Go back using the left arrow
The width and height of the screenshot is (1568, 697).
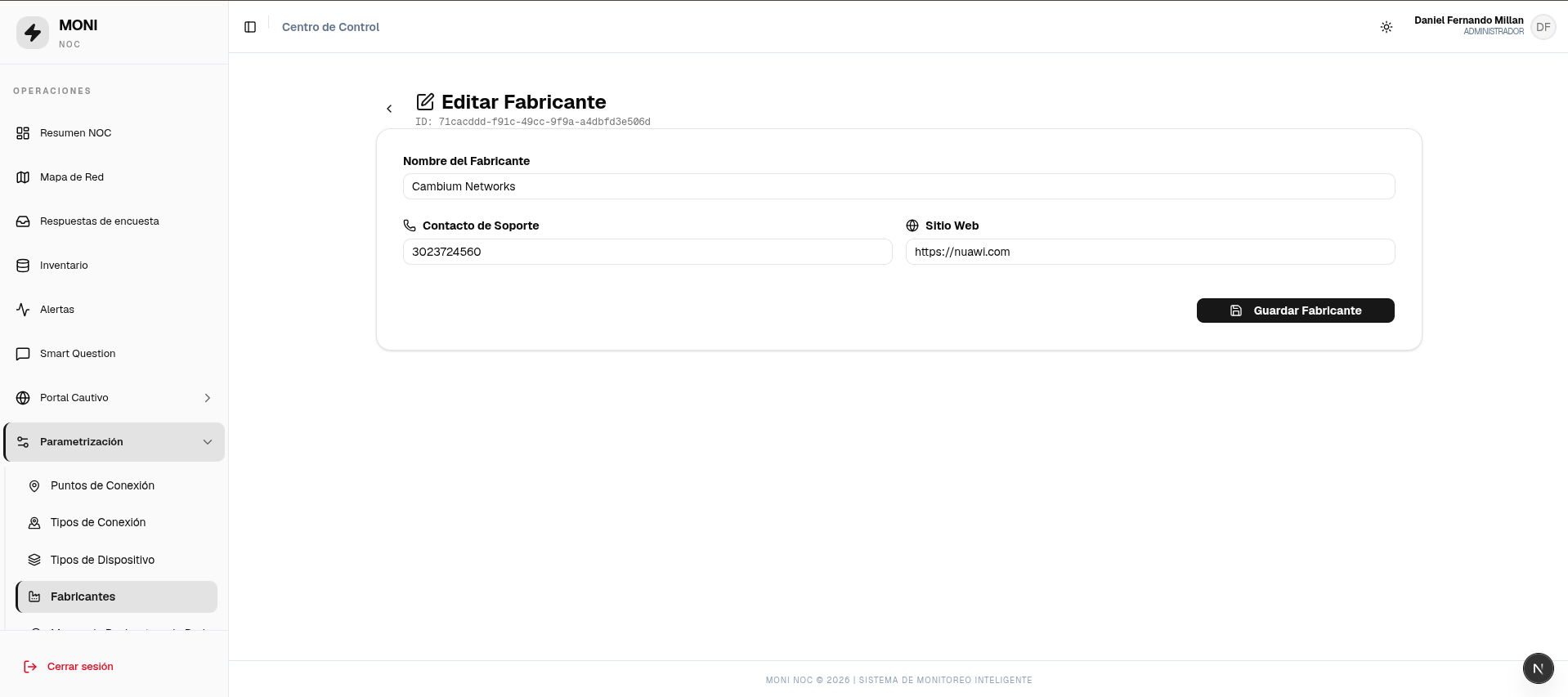coord(389,109)
